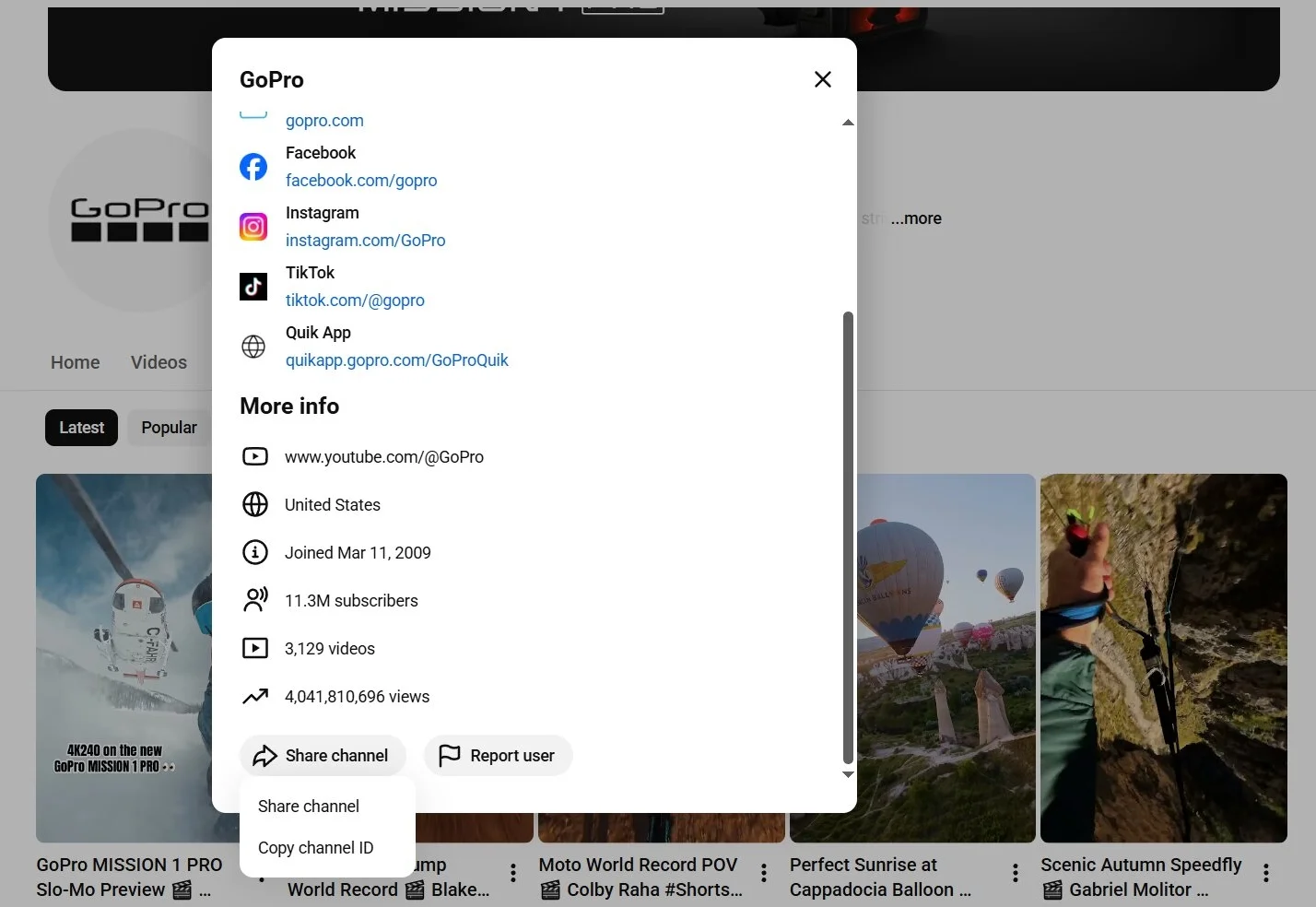The image size is (1316, 907).
Task: Click the Instagram label
Action: tap(323, 213)
